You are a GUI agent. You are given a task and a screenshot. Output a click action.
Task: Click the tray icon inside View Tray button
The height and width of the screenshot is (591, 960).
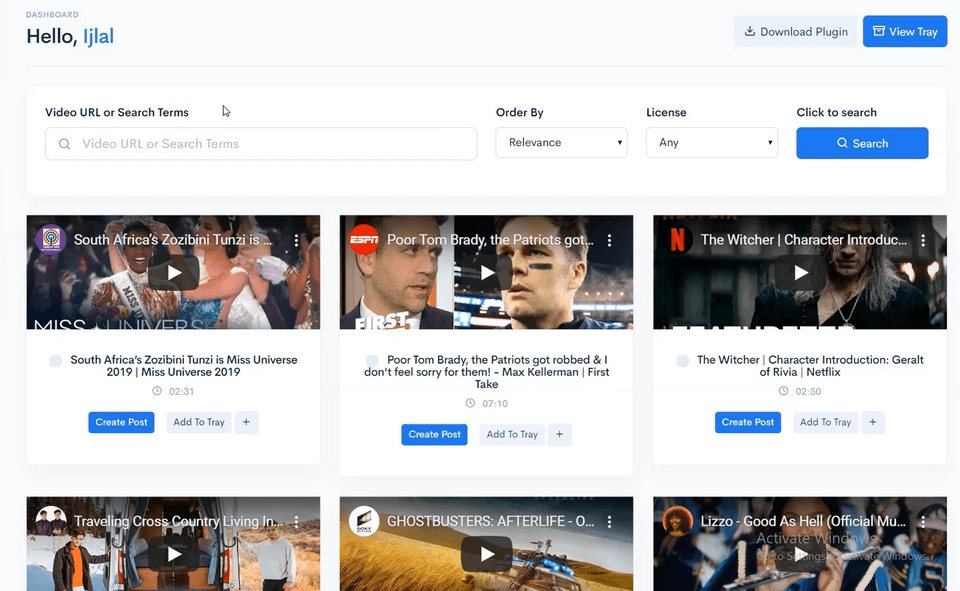tap(879, 31)
